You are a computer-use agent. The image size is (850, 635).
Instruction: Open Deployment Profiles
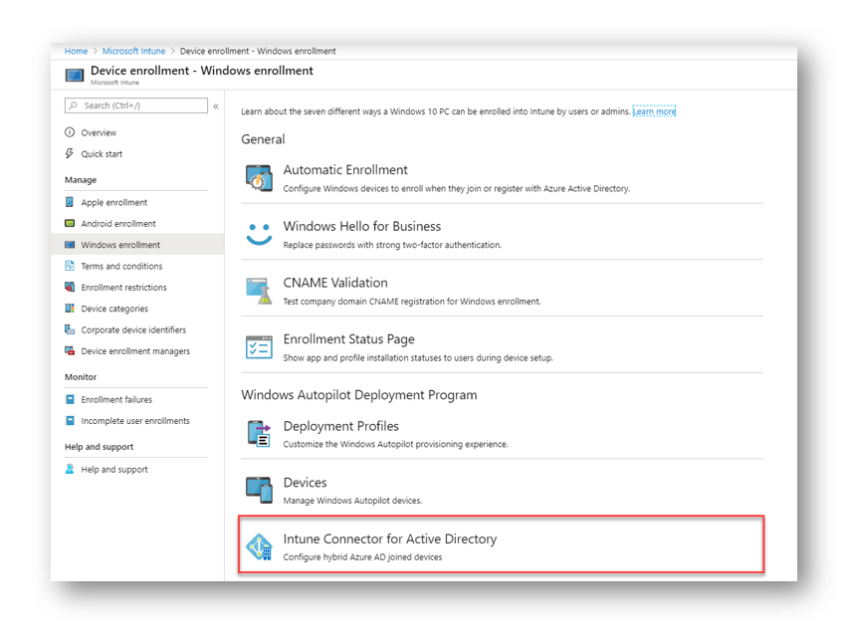[341, 426]
